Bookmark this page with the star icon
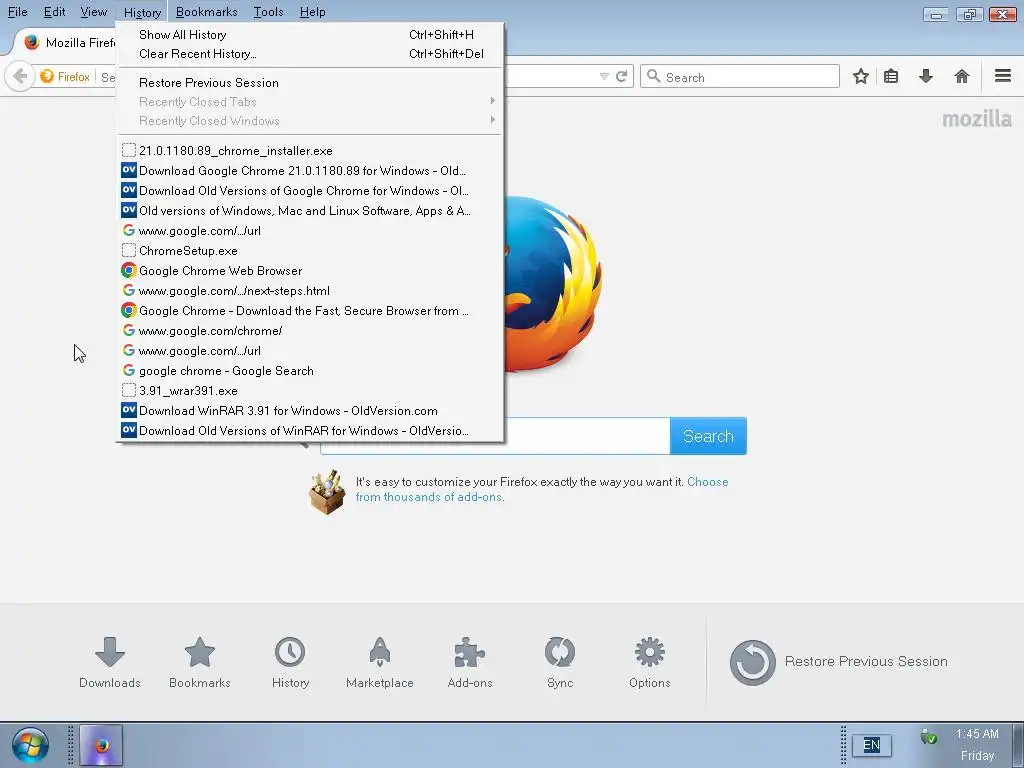This screenshot has height=768, width=1024. coord(861,76)
